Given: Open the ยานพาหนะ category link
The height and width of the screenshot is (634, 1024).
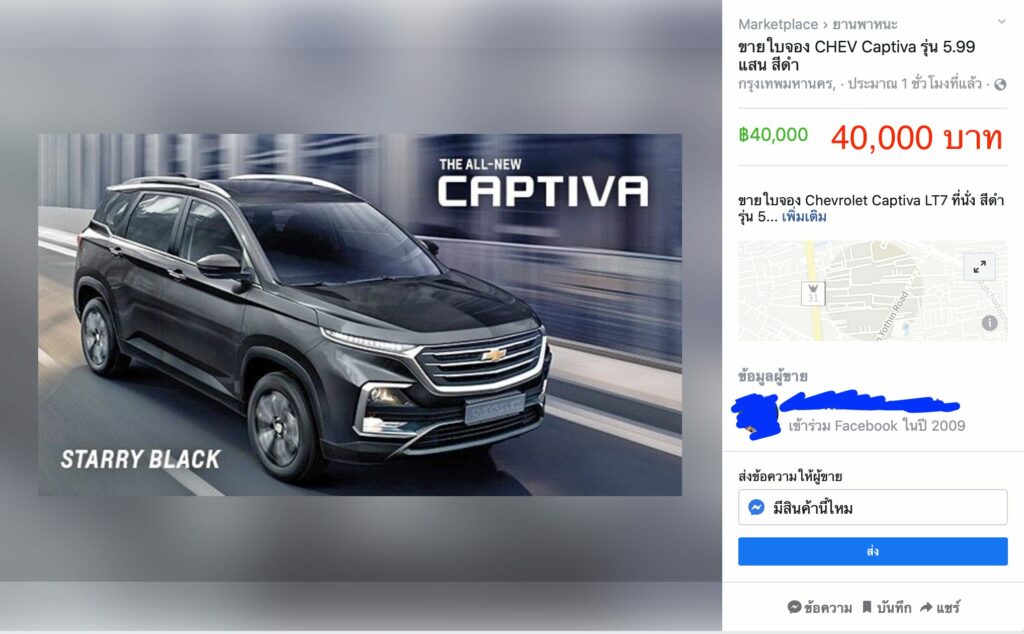Looking at the screenshot, I should coord(865,24).
